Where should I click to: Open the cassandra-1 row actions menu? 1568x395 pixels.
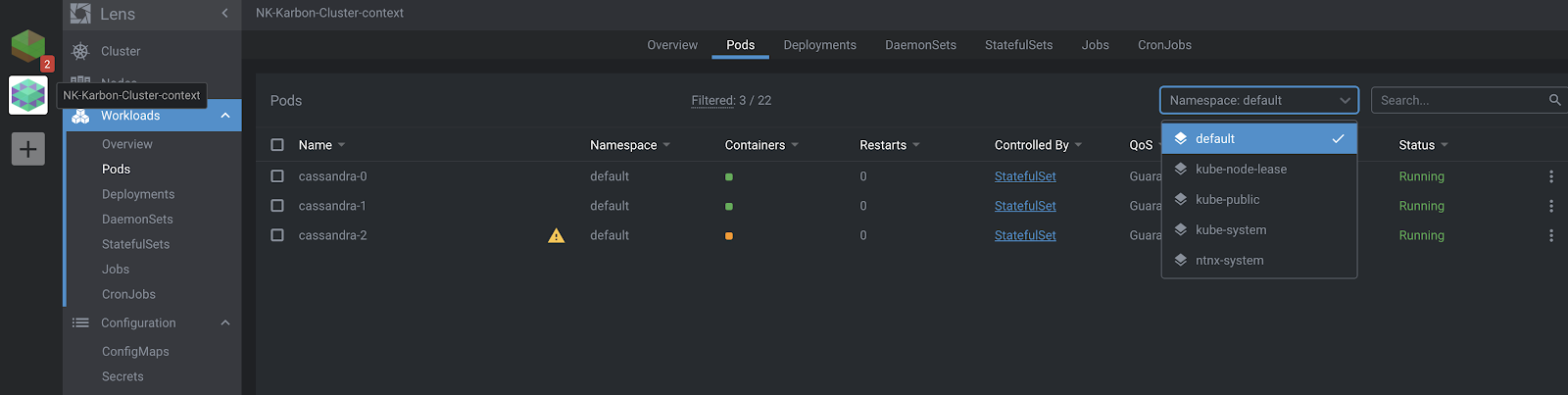(x=1550, y=206)
